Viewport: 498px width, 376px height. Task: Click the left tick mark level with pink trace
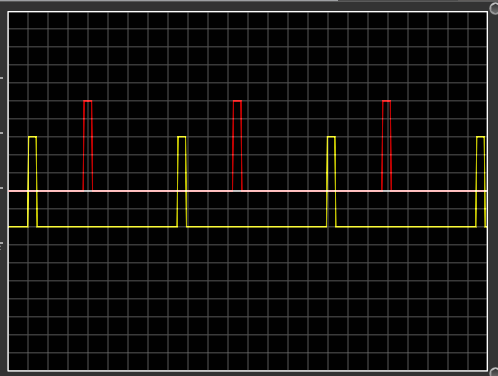(2, 188)
